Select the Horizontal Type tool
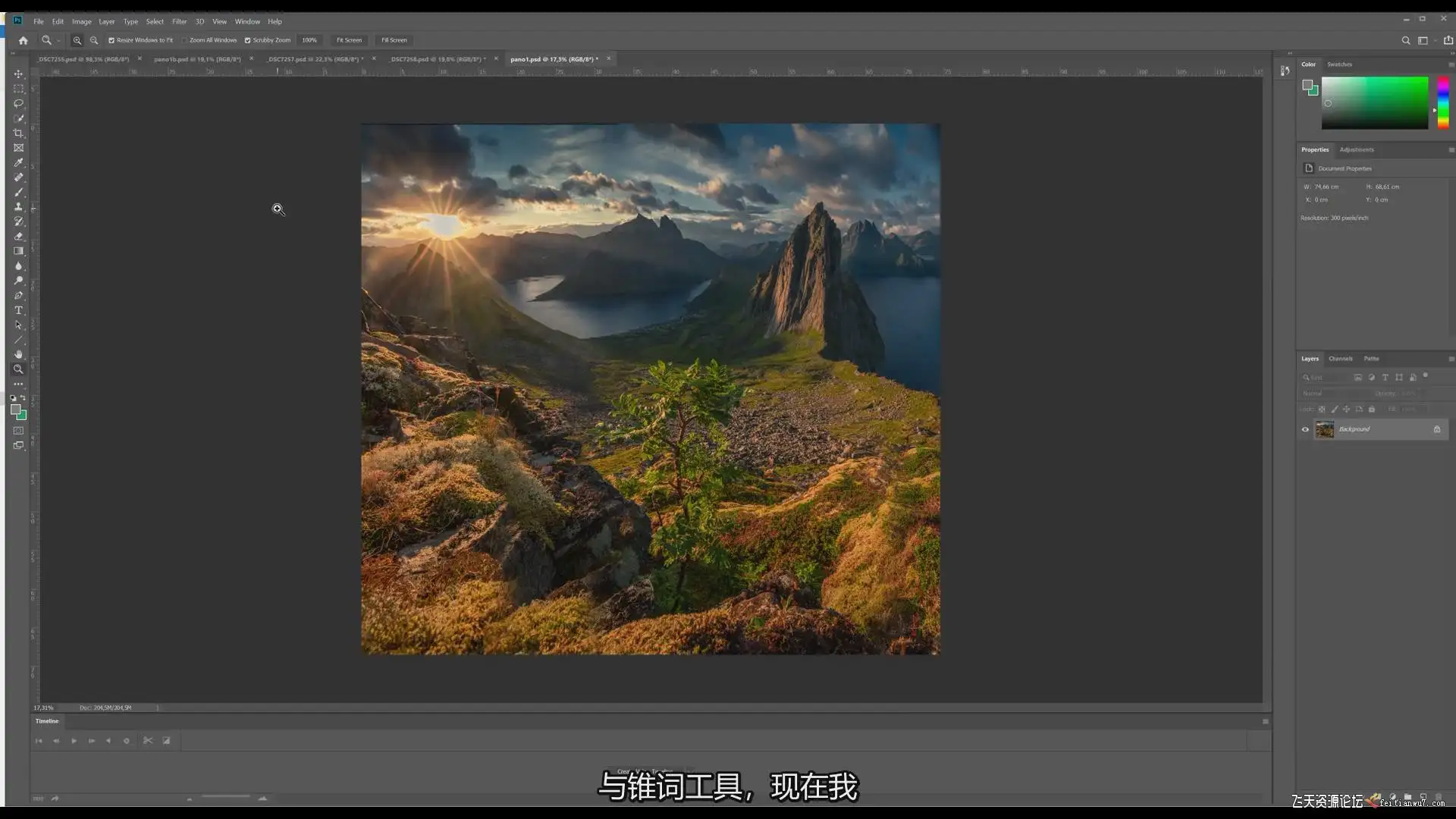The height and width of the screenshot is (819, 1456). pyautogui.click(x=18, y=310)
